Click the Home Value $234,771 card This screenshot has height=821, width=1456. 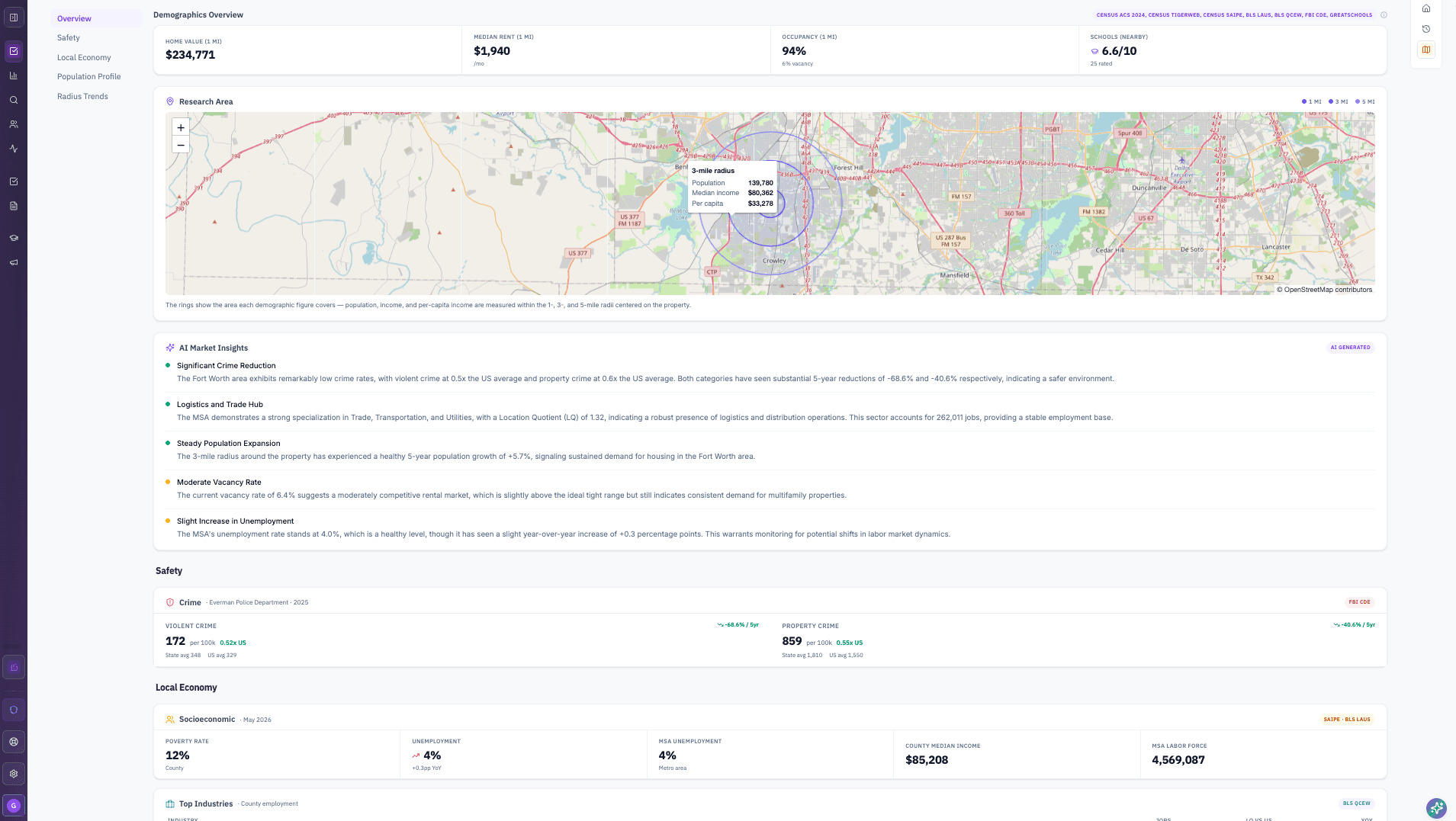[307, 50]
